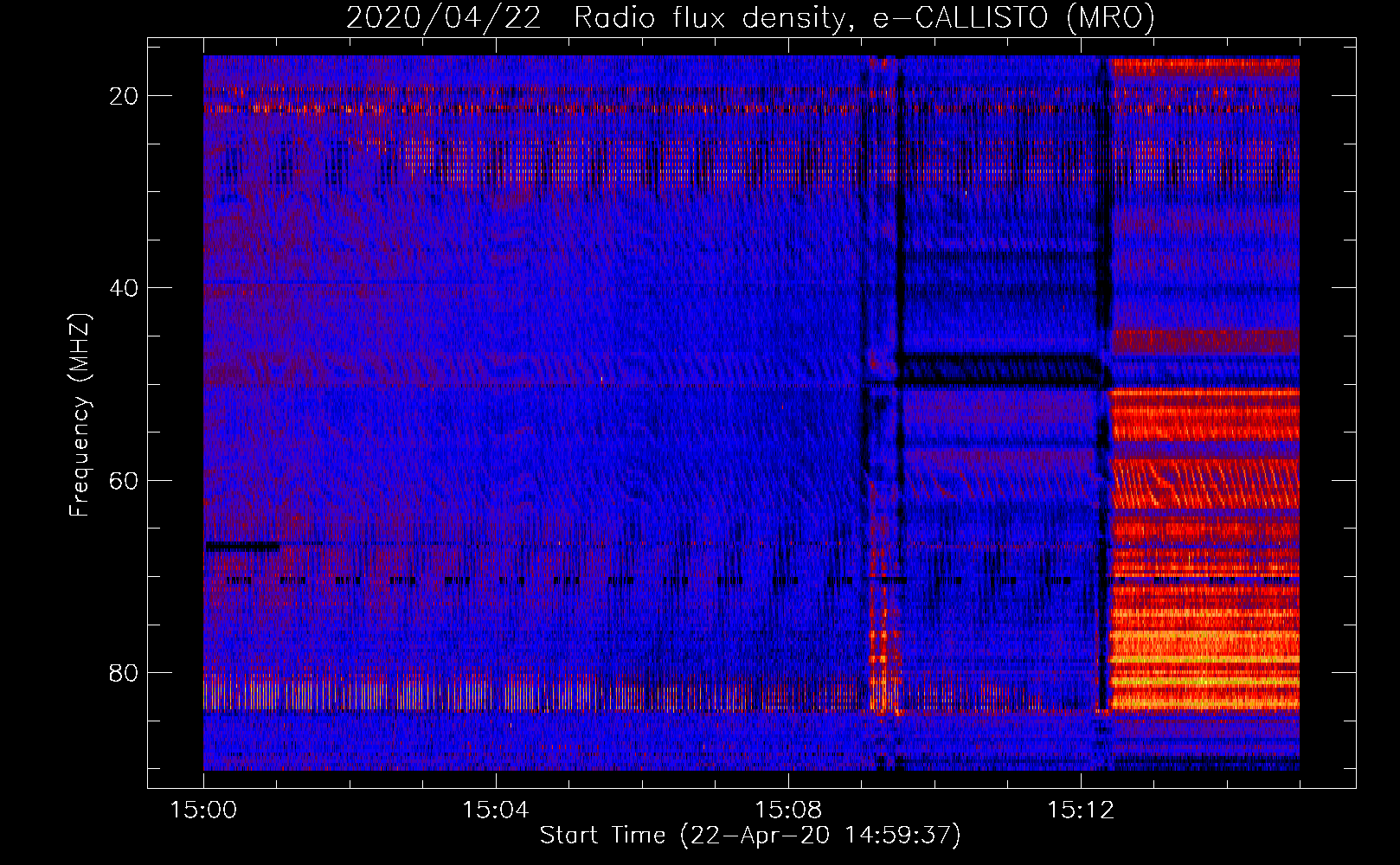Click the 60 frequency tick label

click(124, 480)
